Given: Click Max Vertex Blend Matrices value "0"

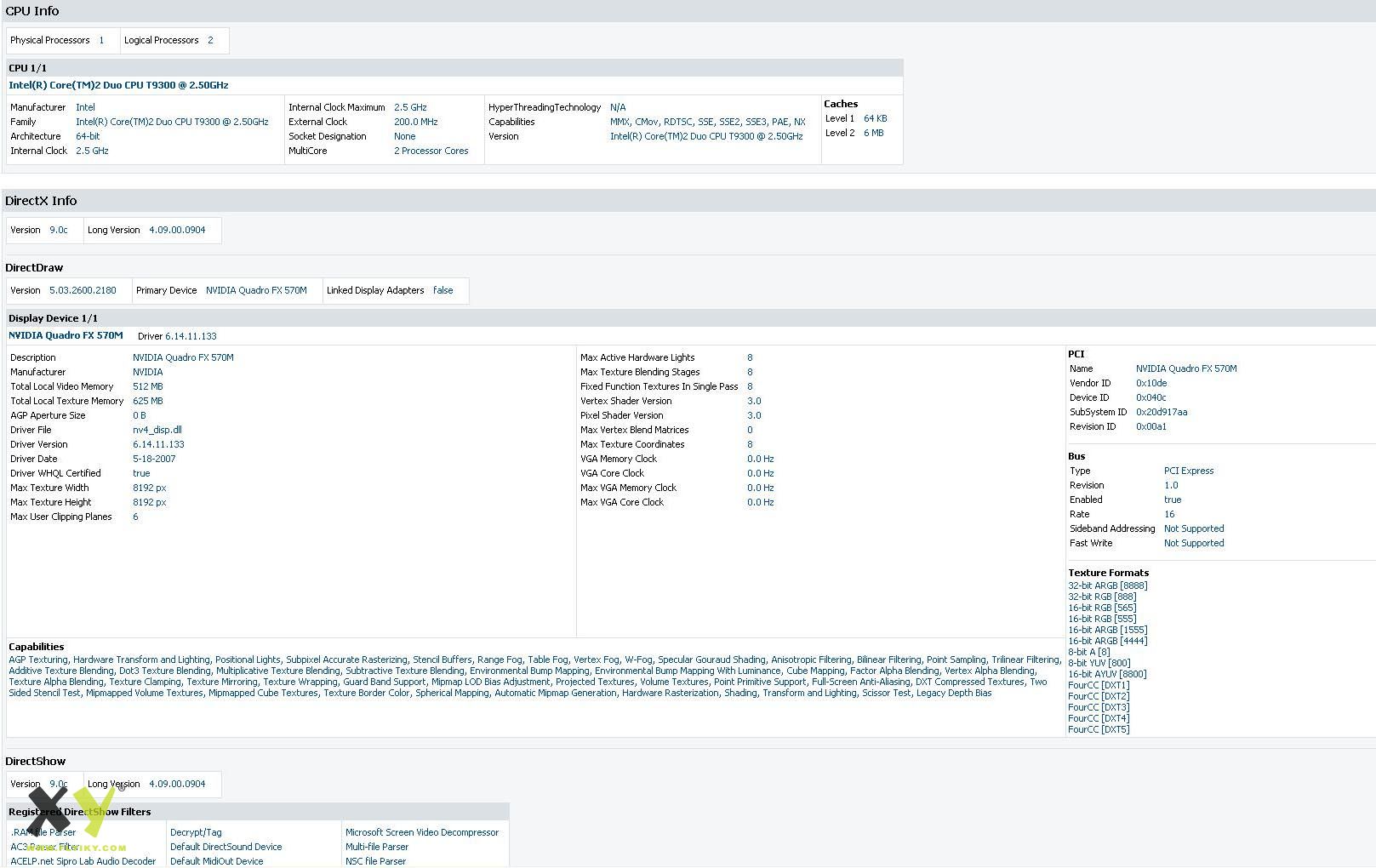Looking at the screenshot, I should 750,430.
